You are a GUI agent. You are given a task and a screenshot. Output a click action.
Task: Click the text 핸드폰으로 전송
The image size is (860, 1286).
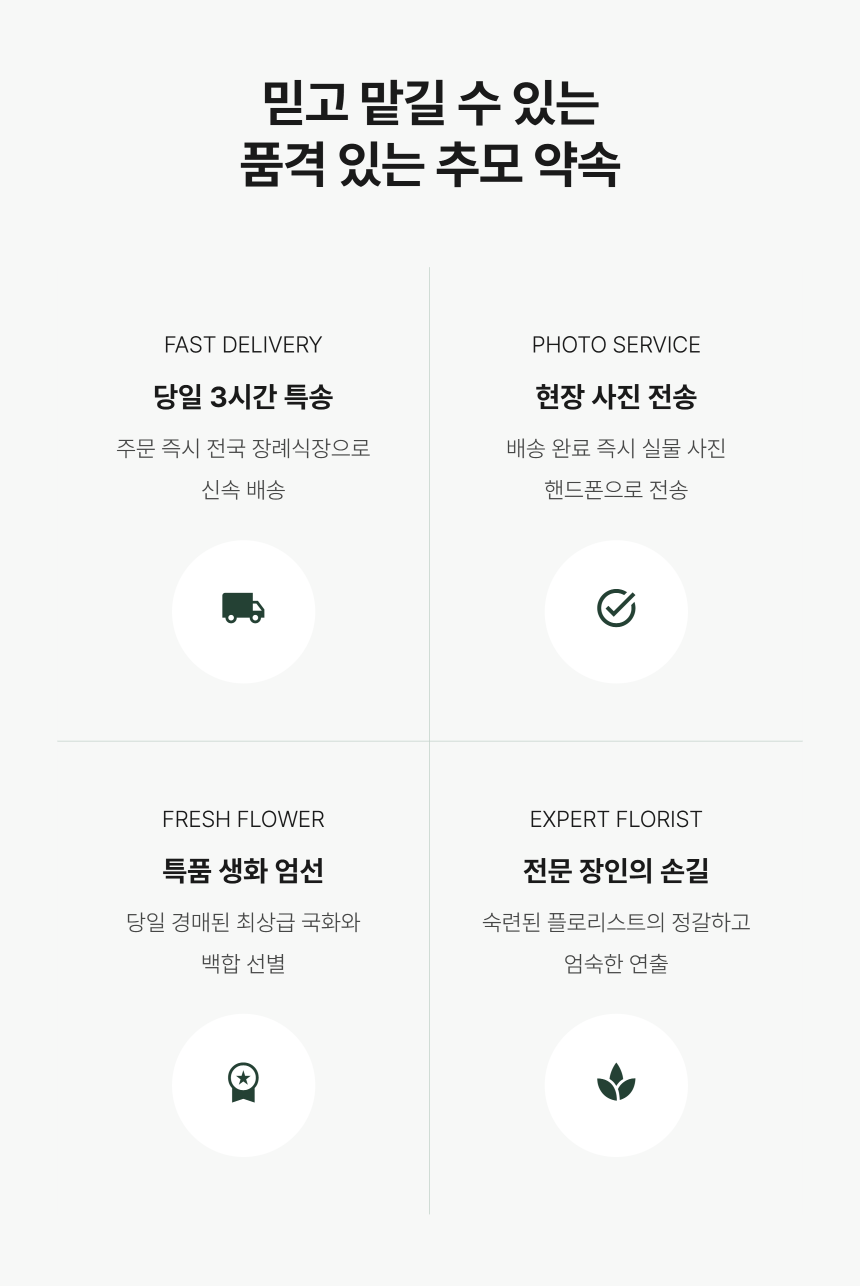click(x=616, y=490)
